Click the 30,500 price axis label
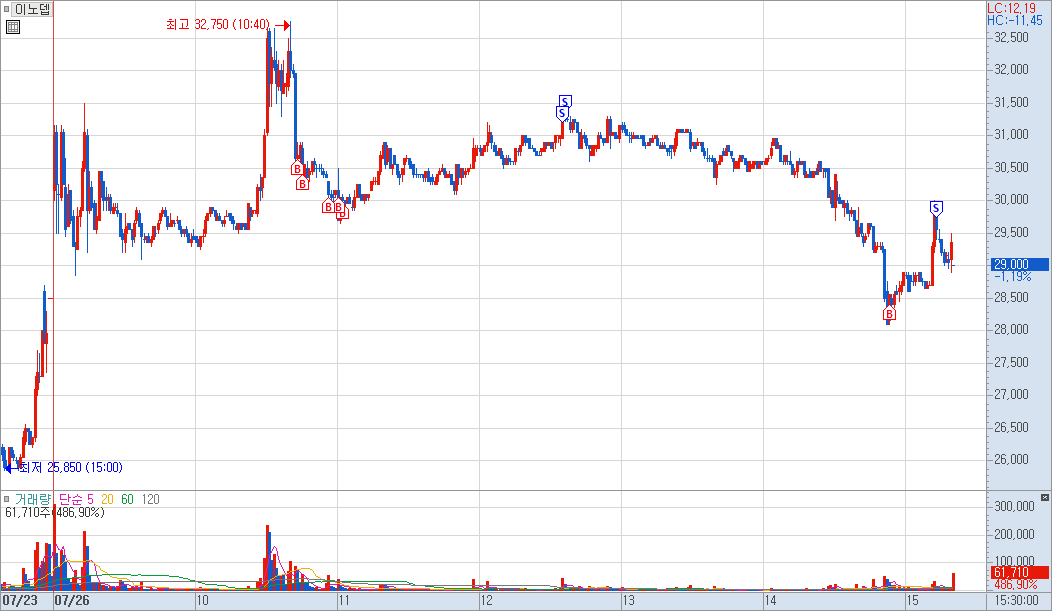The image size is (1052, 611). [x=1011, y=168]
